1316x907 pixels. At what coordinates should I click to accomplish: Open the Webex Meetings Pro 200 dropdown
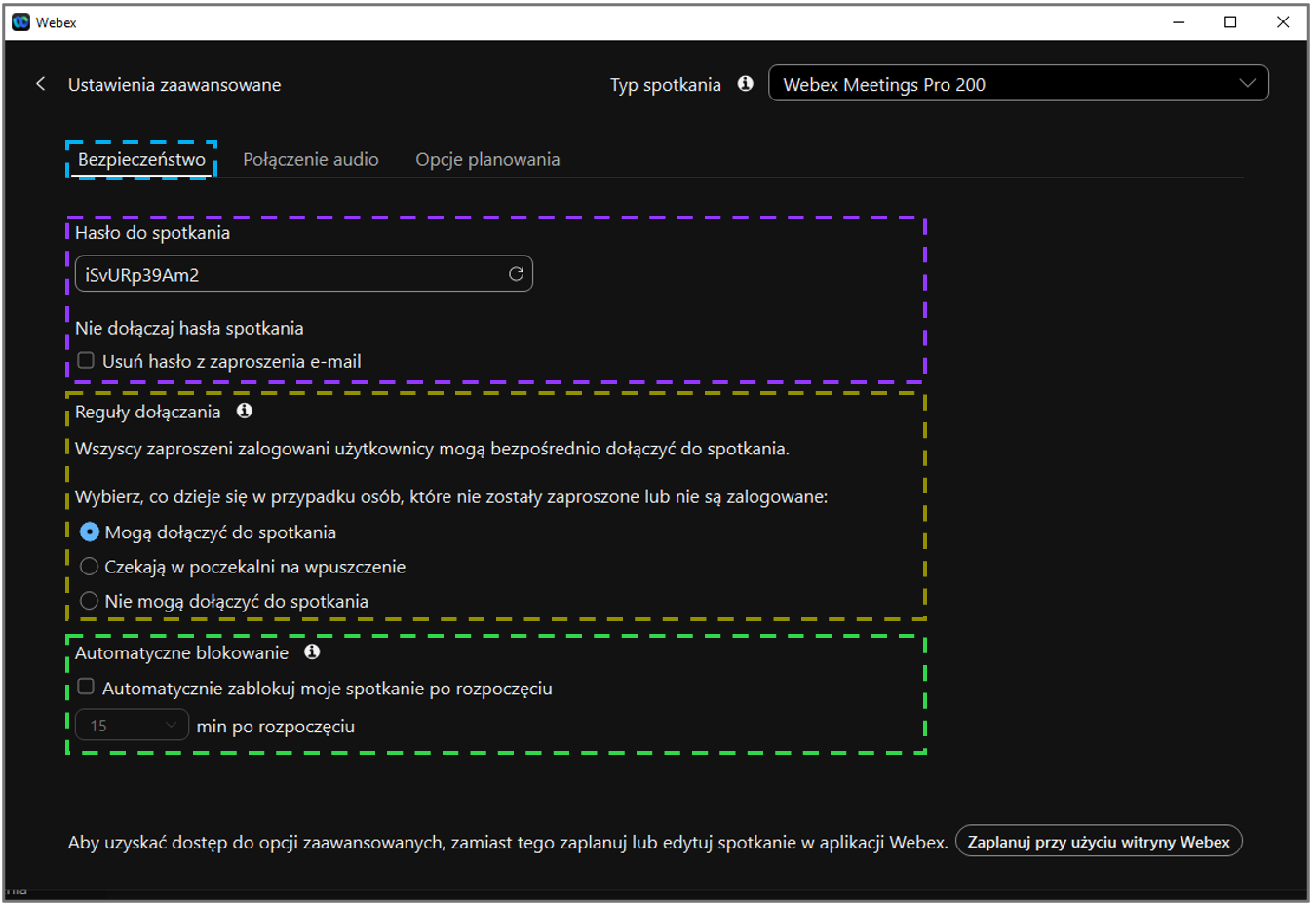pyautogui.click(x=1019, y=84)
